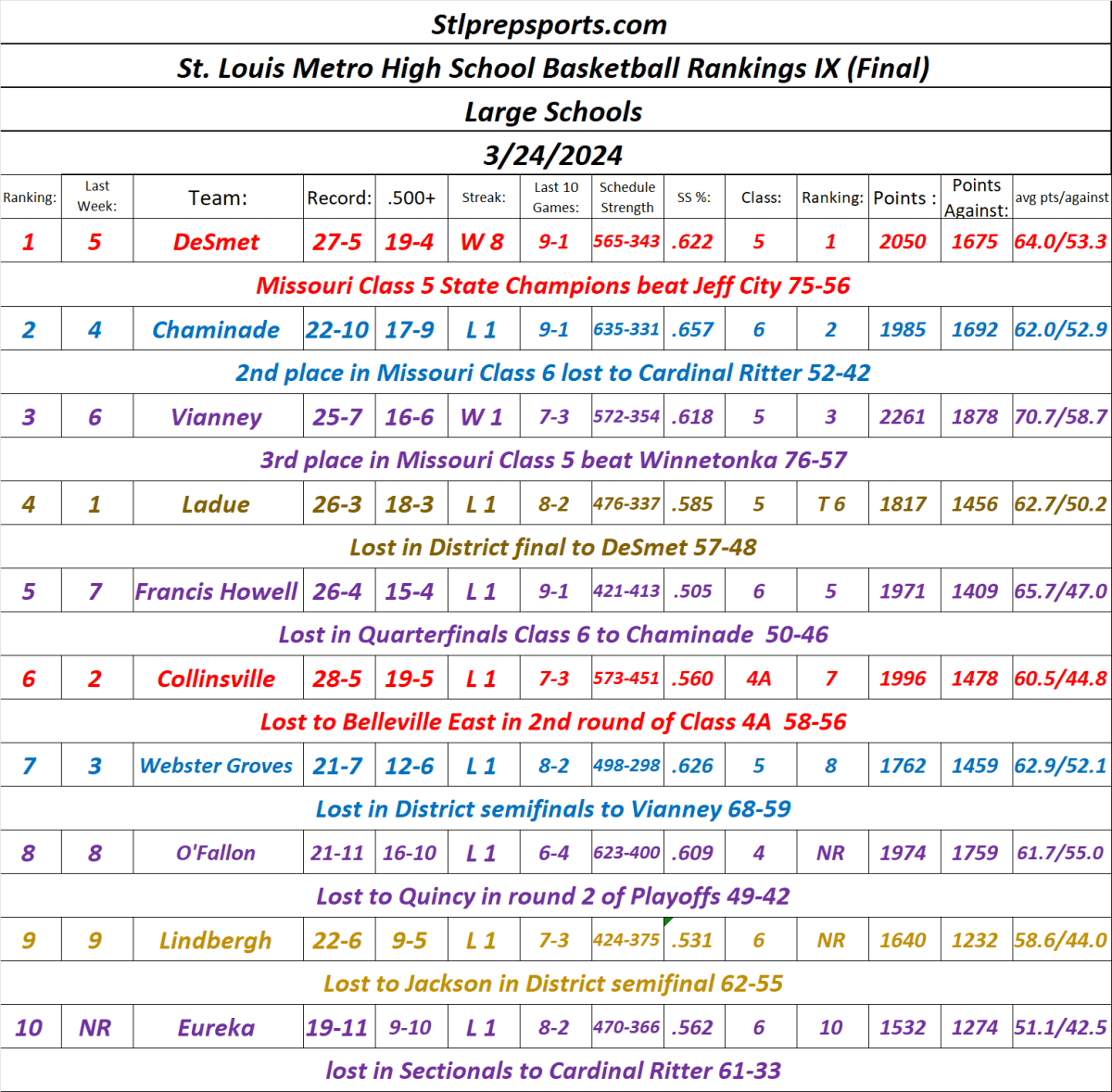Select Lindbergh's SS % cell .531
The width and height of the screenshot is (1112, 1092).
click(692, 940)
